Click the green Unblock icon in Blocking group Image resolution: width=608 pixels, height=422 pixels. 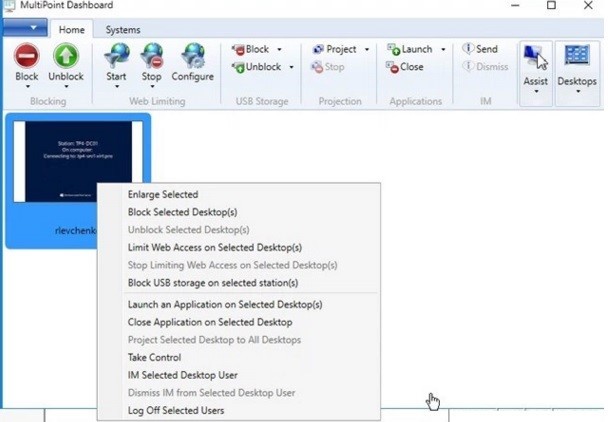tap(66, 55)
